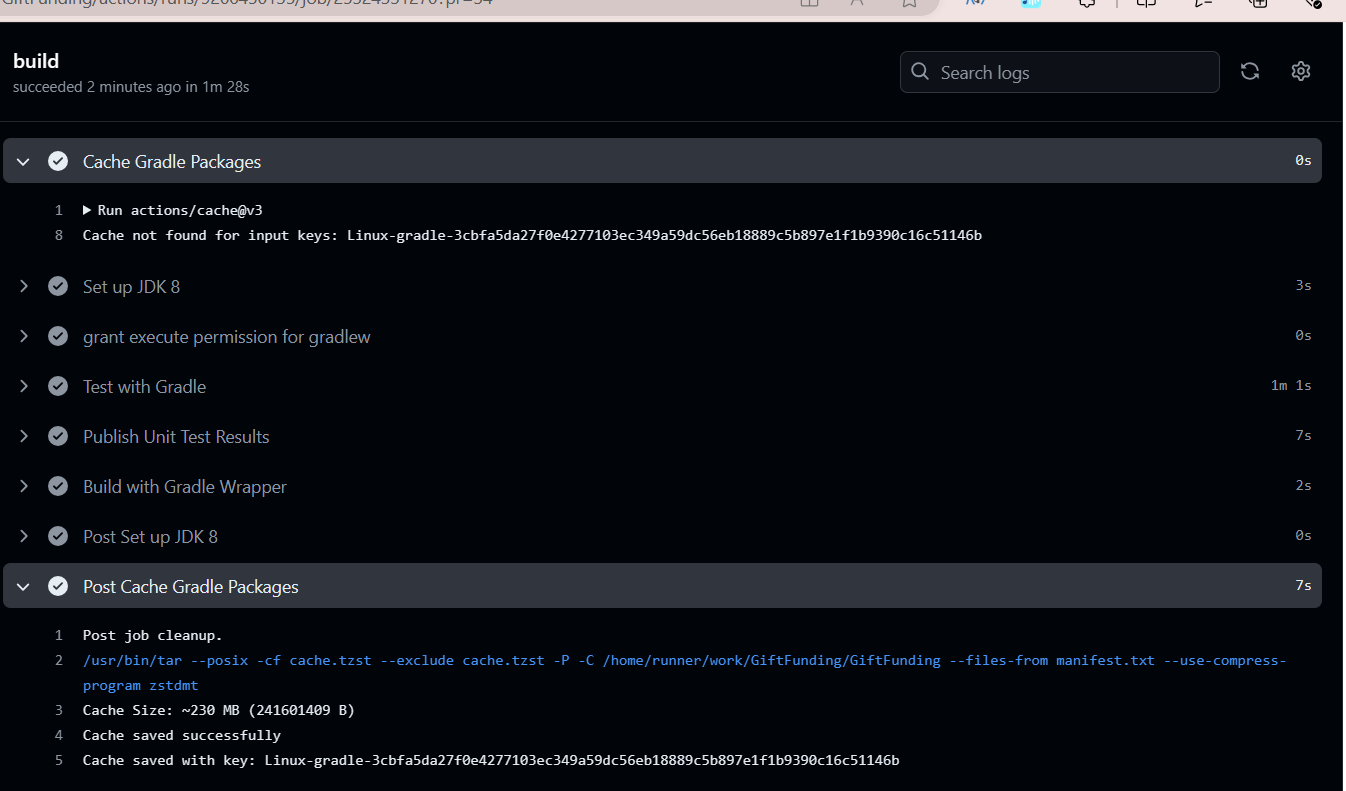Click the 3s duration of Set up JDK 8
Screen dimensions: 1346x791
[x=1303, y=286]
